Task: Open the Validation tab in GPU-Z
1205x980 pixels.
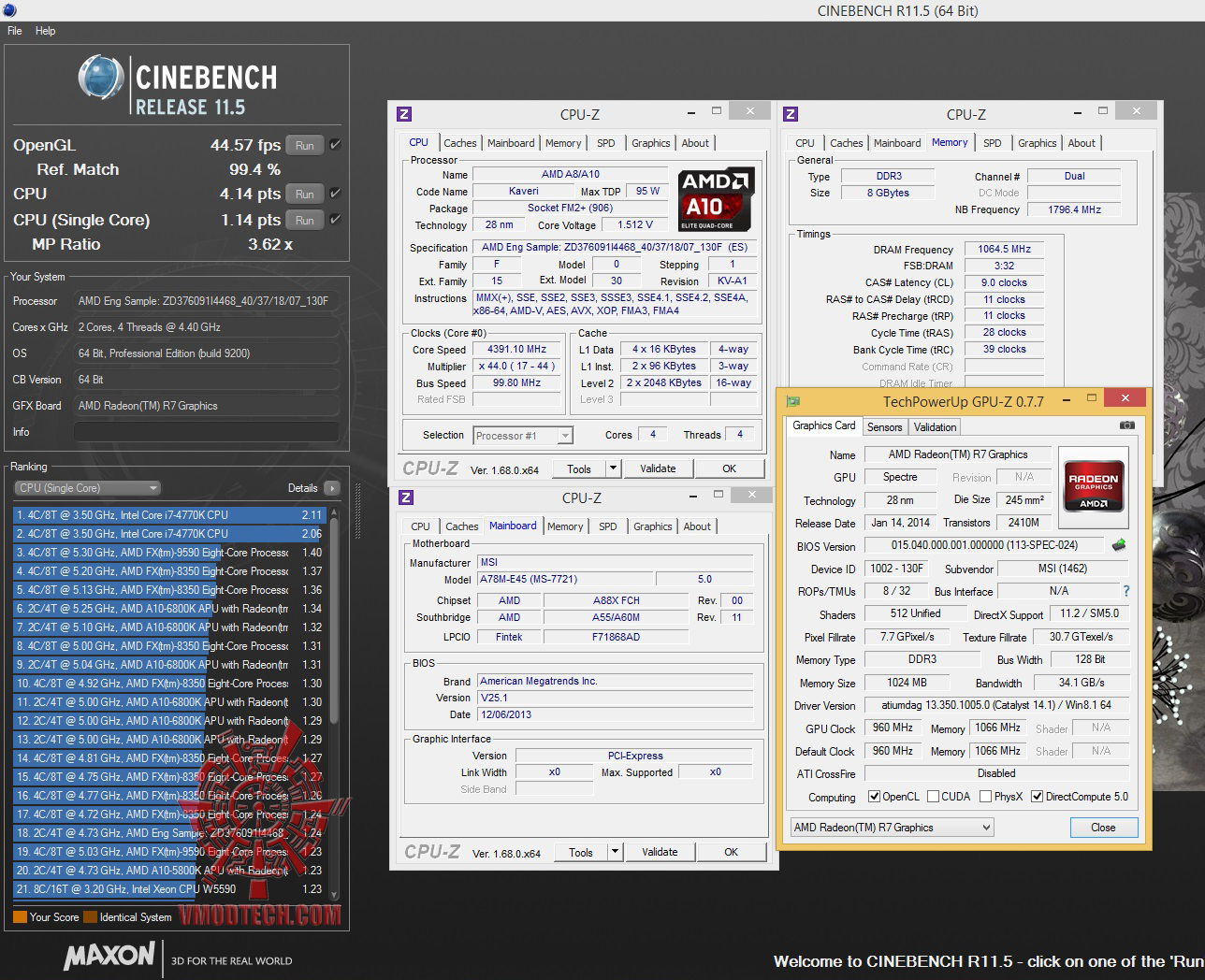Action: (936, 427)
